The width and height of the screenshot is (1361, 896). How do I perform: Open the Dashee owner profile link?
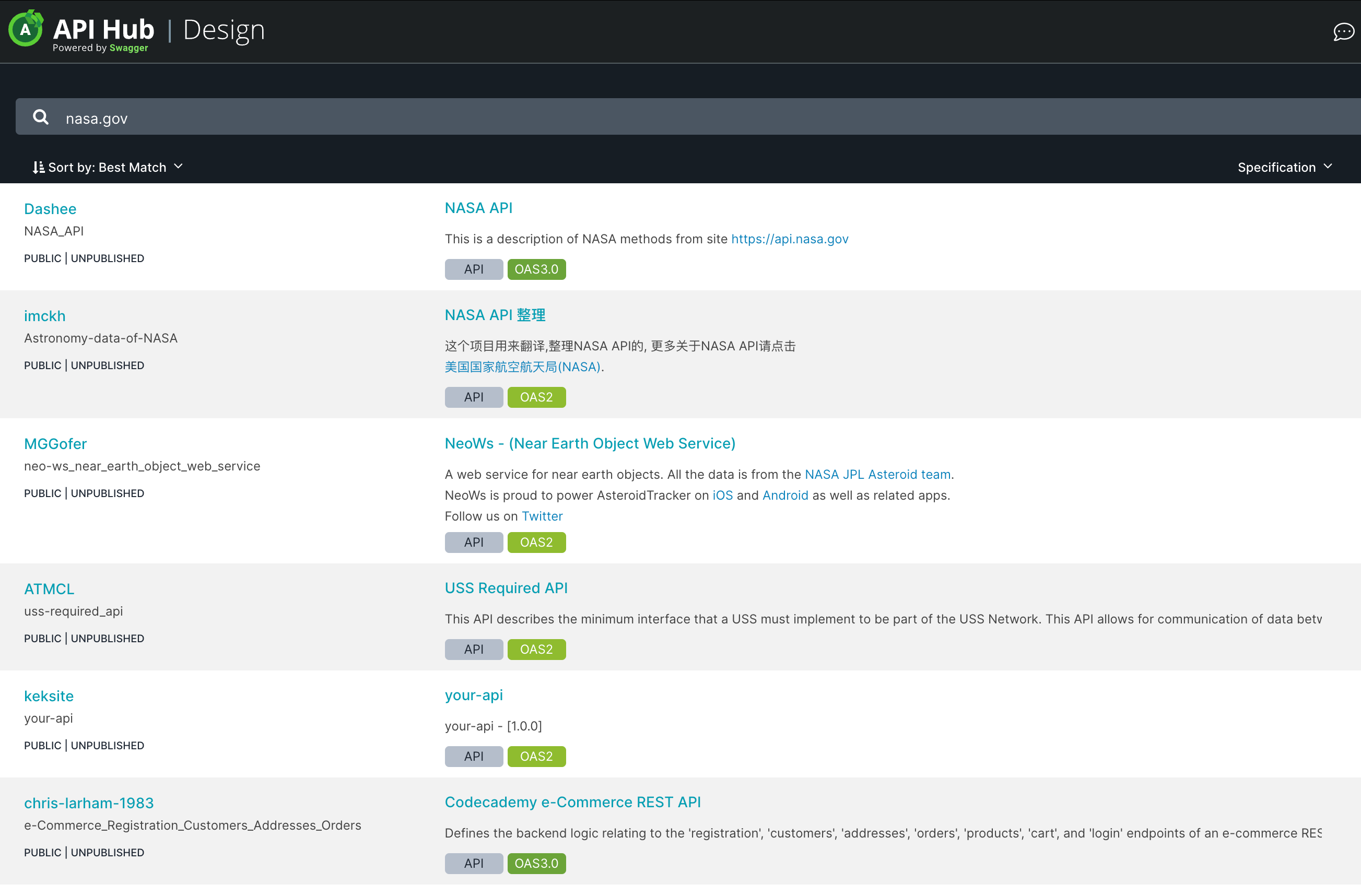[50, 209]
